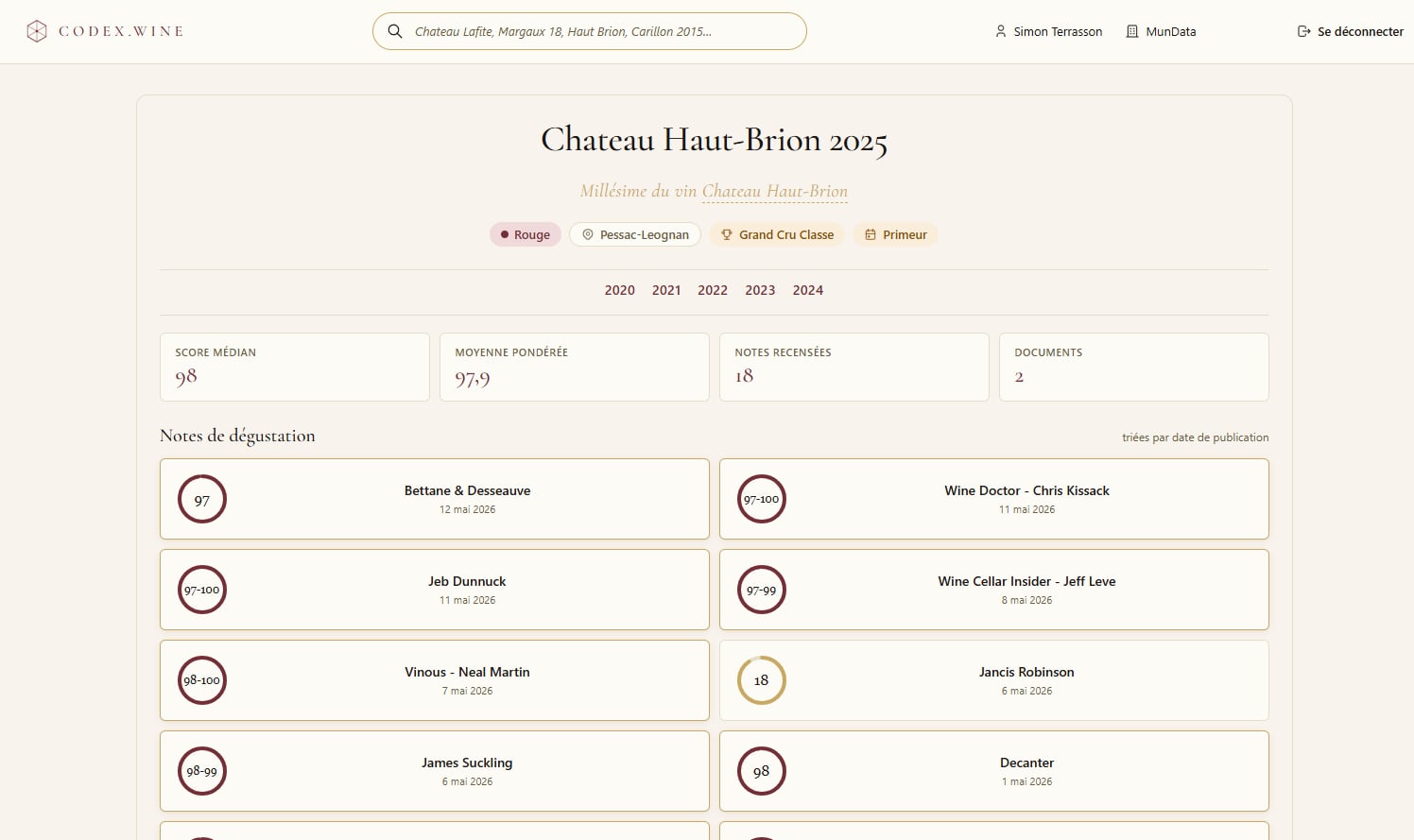Image resolution: width=1414 pixels, height=840 pixels.
Task: Select the 2023 vintage tab
Action: (x=760, y=290)
